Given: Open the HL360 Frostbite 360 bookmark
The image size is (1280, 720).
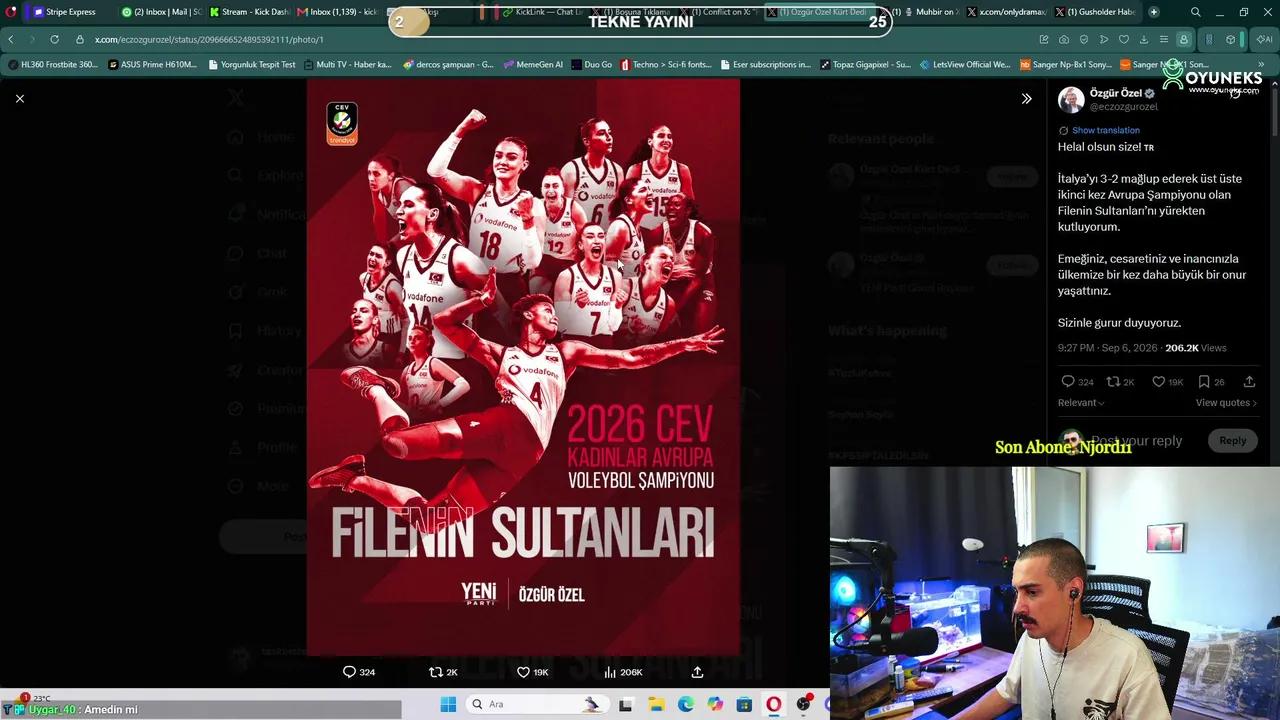Looking at the screenshot, I should (x=53, y=64).
